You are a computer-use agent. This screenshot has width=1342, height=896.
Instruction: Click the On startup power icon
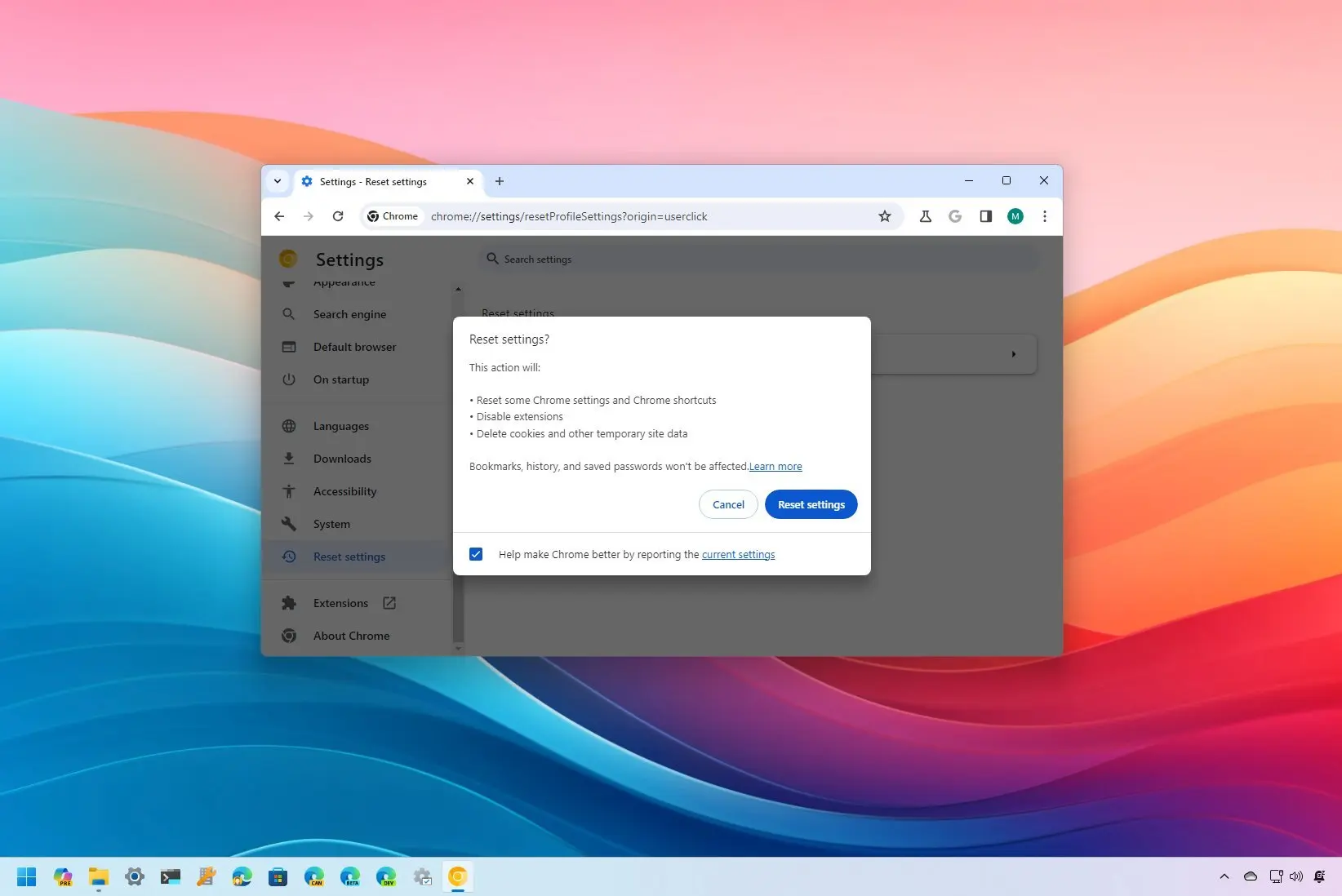(289, 379)
